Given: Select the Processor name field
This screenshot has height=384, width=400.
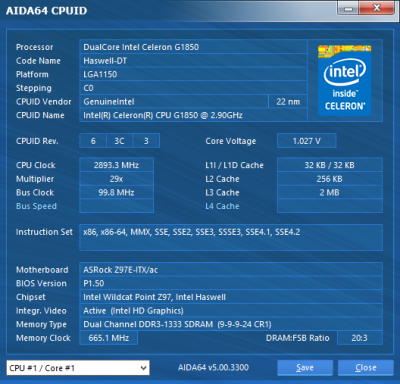Looking at the screenshot, I should coord(193,47).
